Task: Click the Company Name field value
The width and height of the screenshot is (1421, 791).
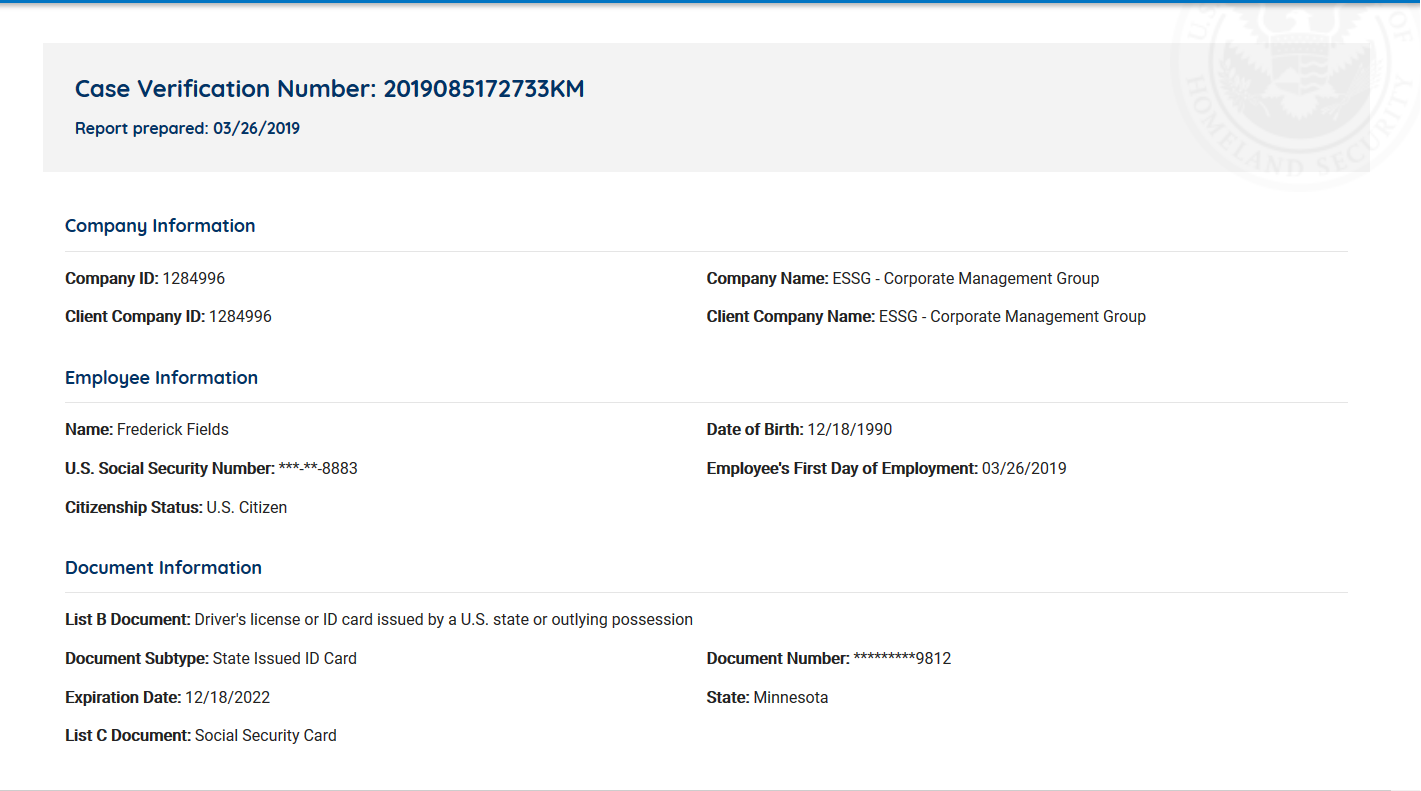Action: pyautogui.click(x=965, y=279)
